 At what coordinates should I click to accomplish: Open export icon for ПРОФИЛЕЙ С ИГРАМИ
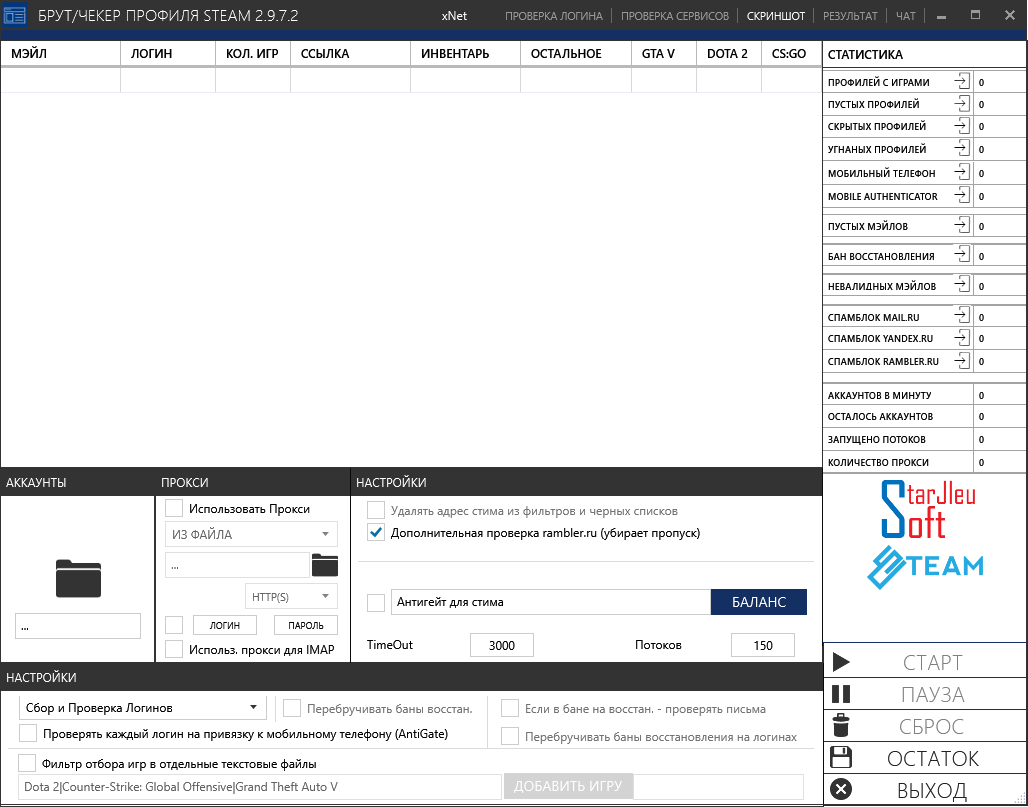pyautogui.click(x=961, y=81)
